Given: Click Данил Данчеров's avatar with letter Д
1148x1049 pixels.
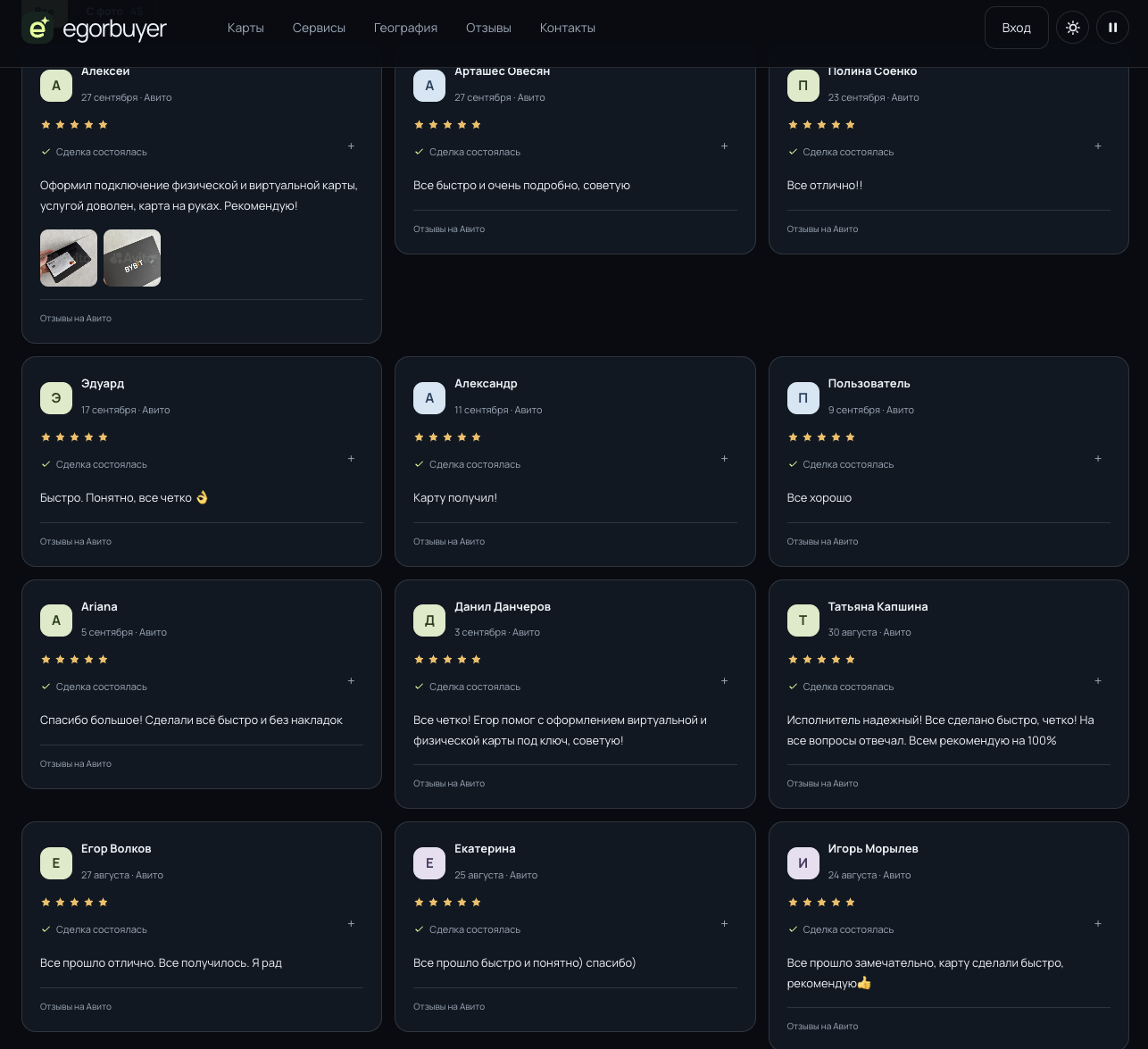Looking at the screenshot, I should pyautogui.click(x=429, y=620).
